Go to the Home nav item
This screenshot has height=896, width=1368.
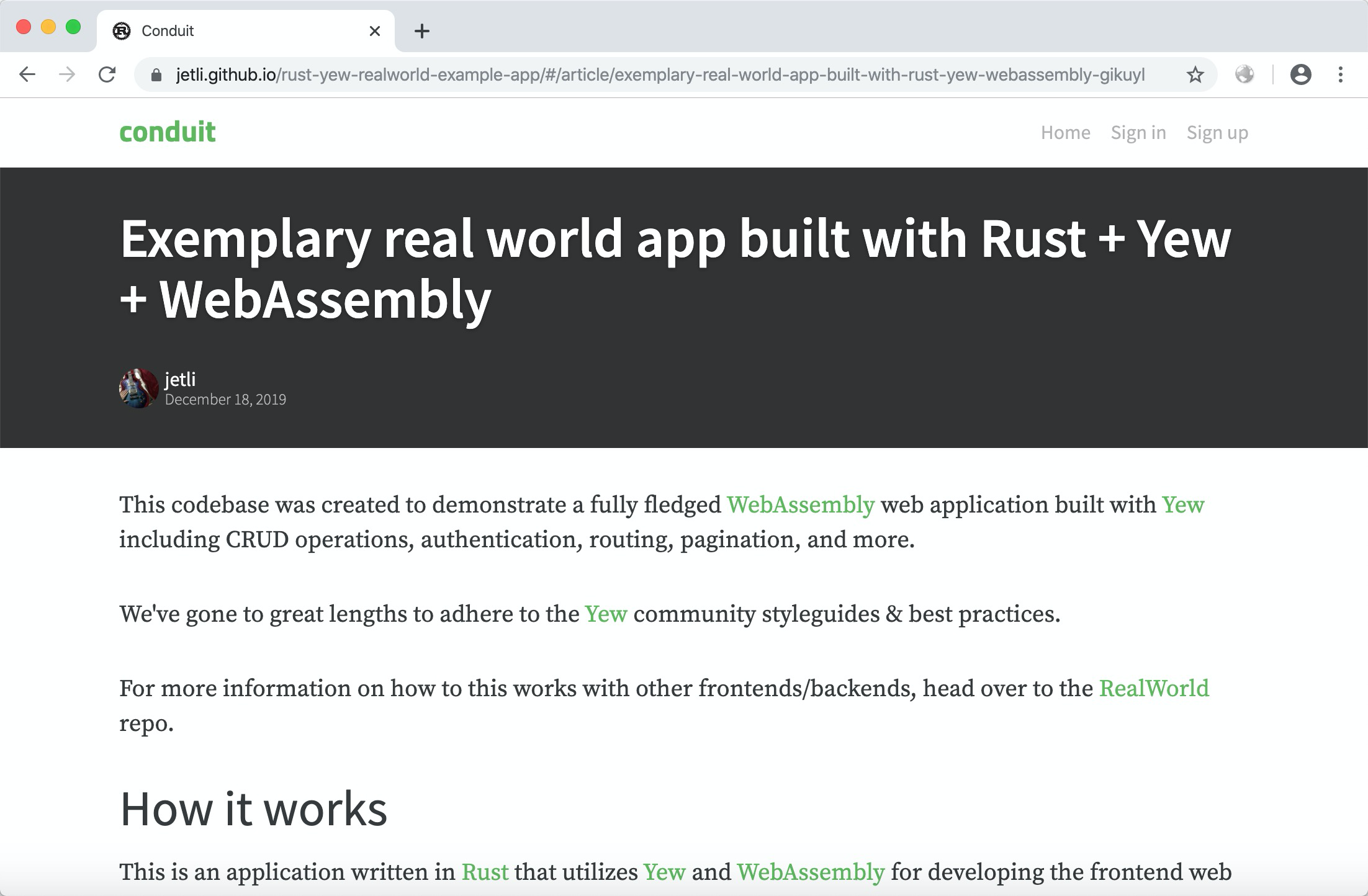(x=1065, y=132)
